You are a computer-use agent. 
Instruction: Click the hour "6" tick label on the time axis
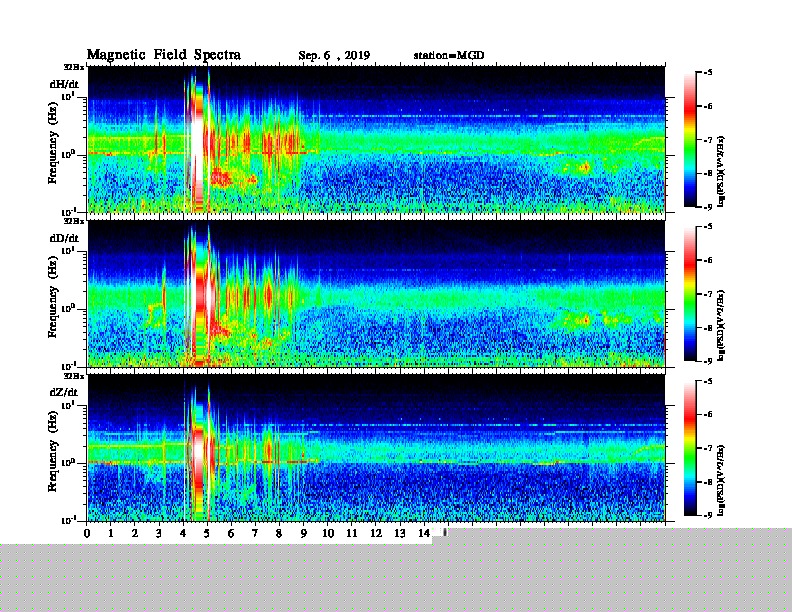231,533
